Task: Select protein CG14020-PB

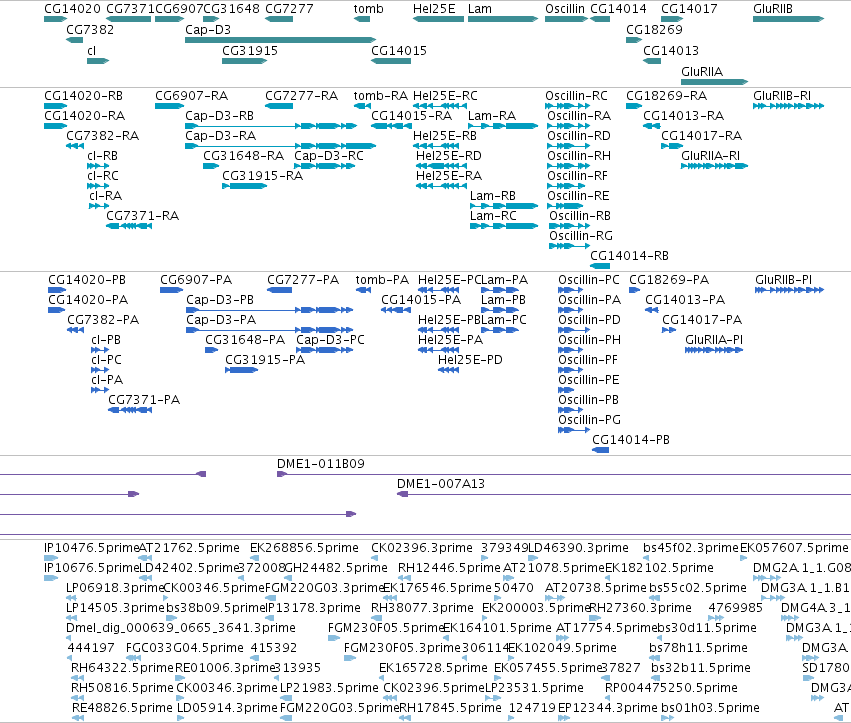Action: [87, 280]
